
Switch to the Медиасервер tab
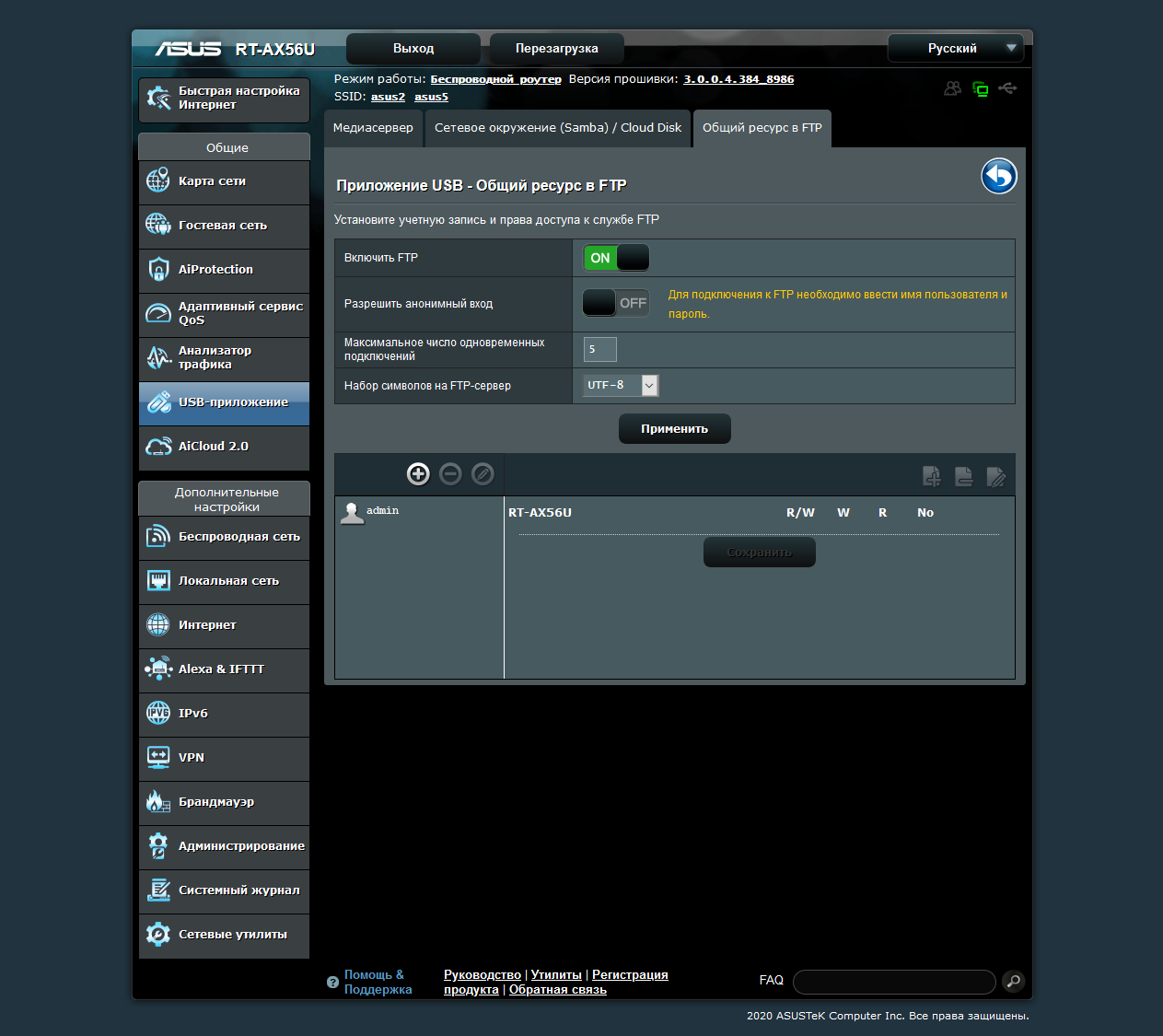(373, 128)
